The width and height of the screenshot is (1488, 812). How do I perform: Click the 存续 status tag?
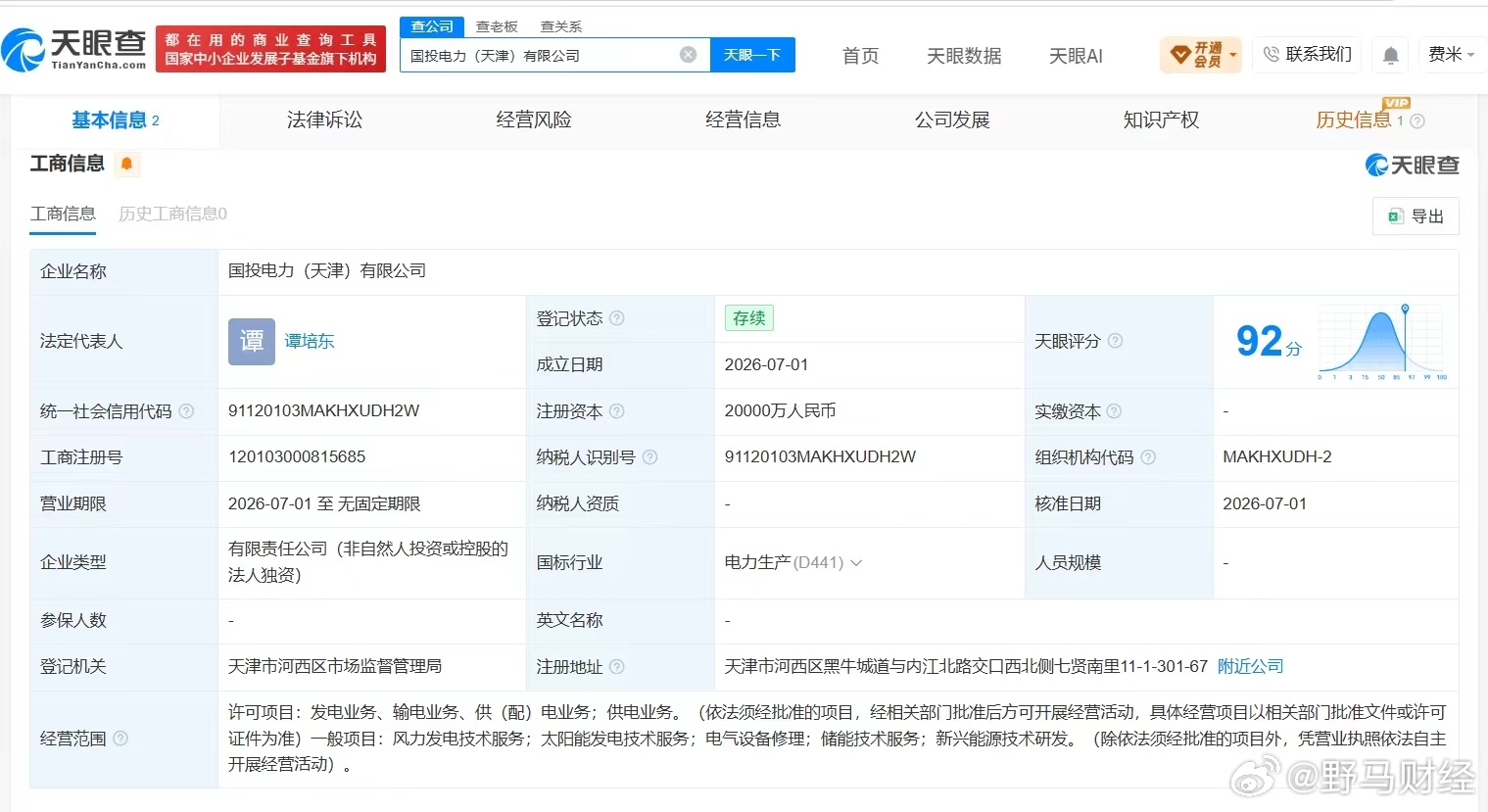click(749, 318)
